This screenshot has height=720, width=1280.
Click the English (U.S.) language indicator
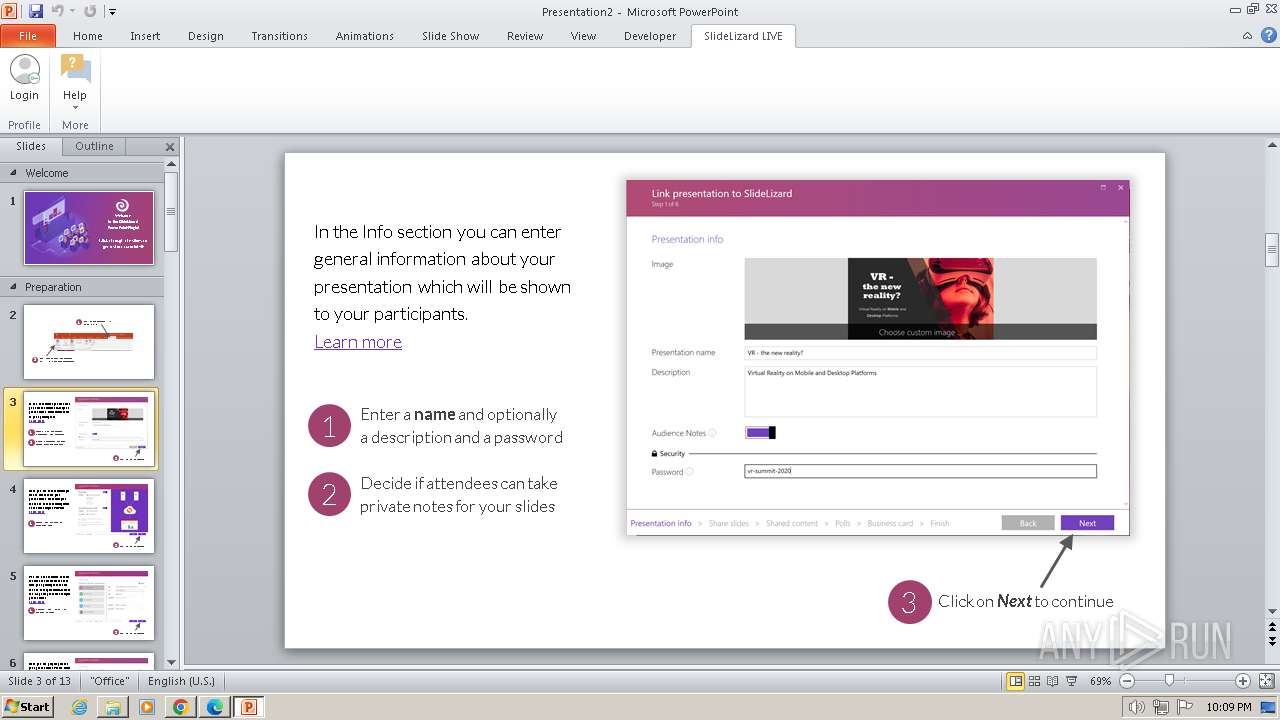pyautogui.click(x=181, y=681)
